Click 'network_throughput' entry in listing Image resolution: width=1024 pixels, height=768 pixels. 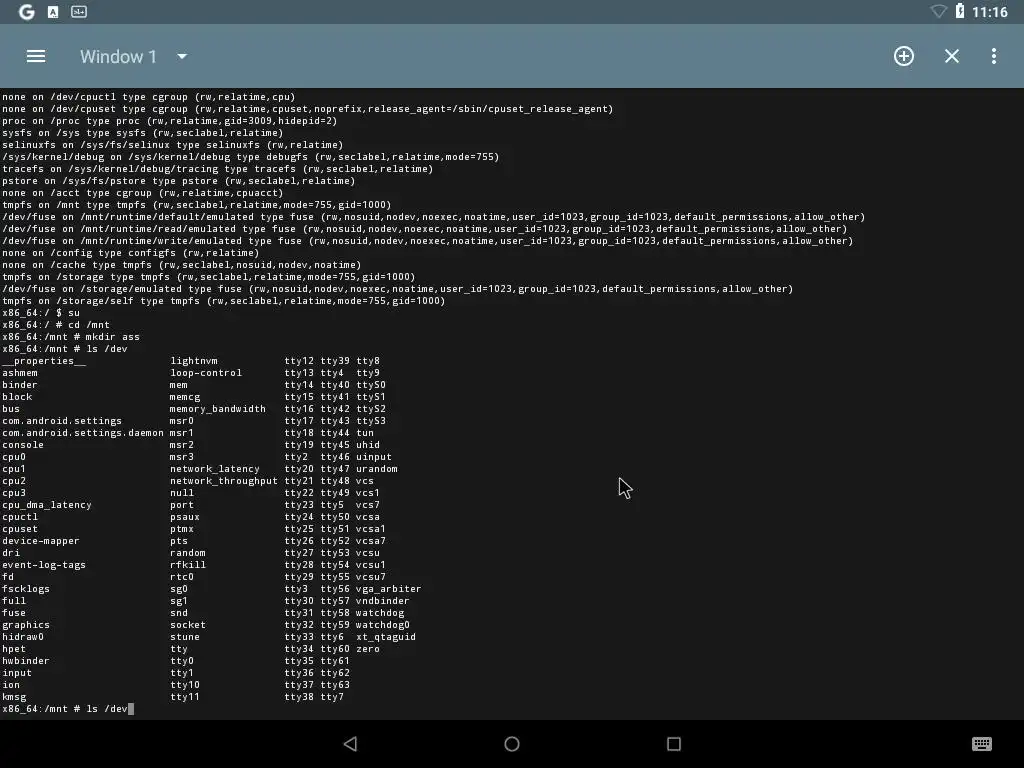224,481
